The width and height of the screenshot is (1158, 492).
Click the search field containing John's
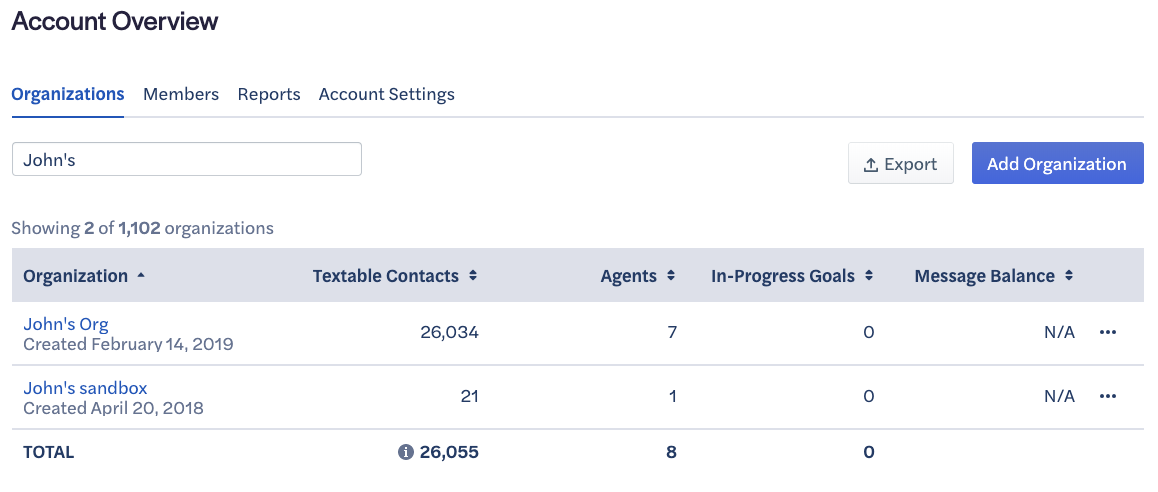(187, 160)
